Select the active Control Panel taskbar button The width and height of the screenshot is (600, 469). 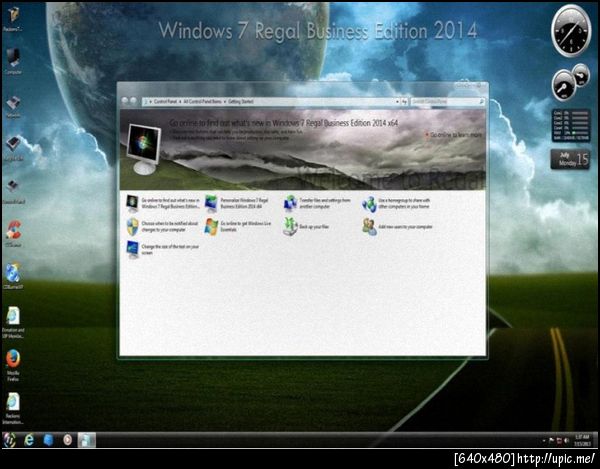(x=87, y=440)
